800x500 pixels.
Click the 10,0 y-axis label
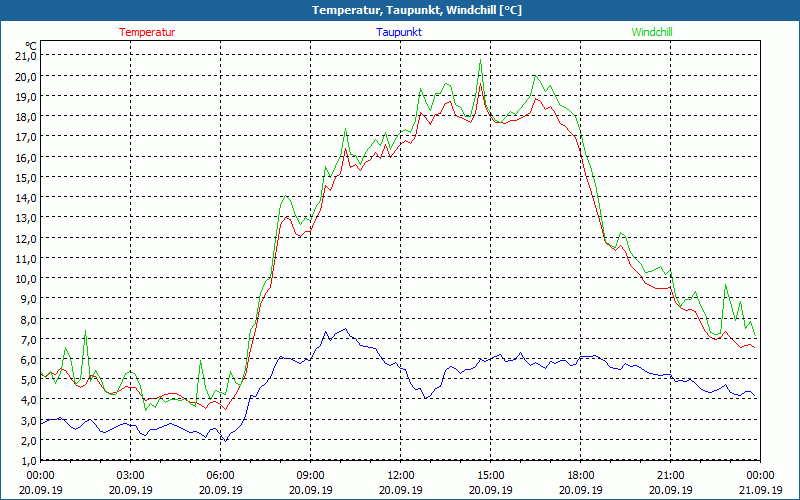26,279
